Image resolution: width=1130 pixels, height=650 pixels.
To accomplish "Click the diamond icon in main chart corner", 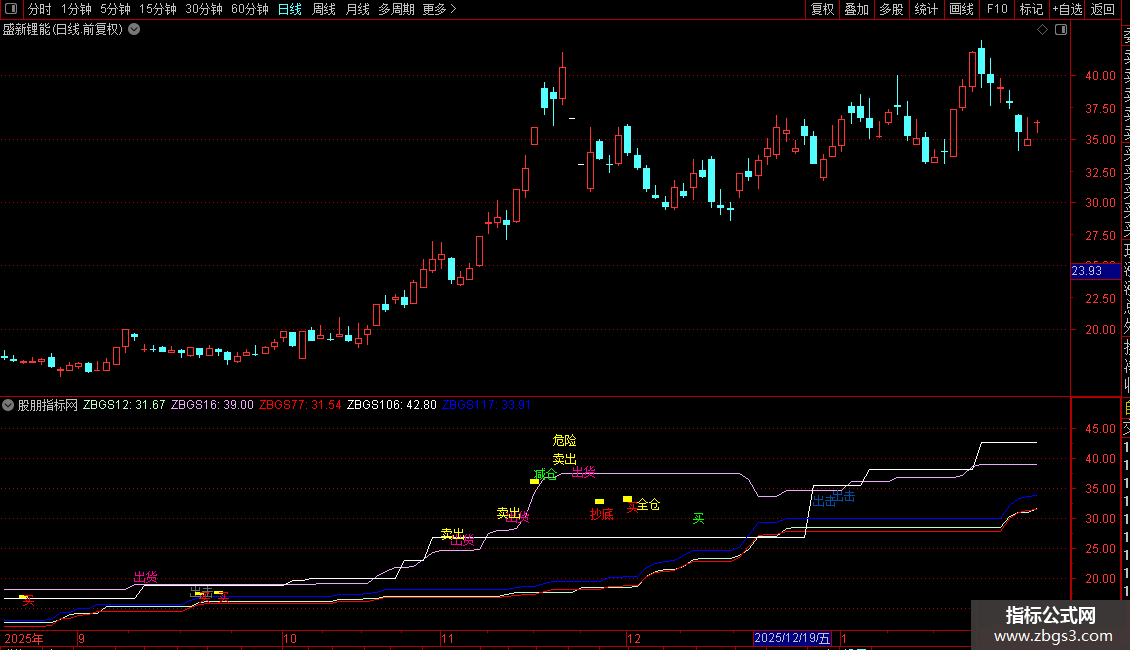I will click(x=1042, y=30).
